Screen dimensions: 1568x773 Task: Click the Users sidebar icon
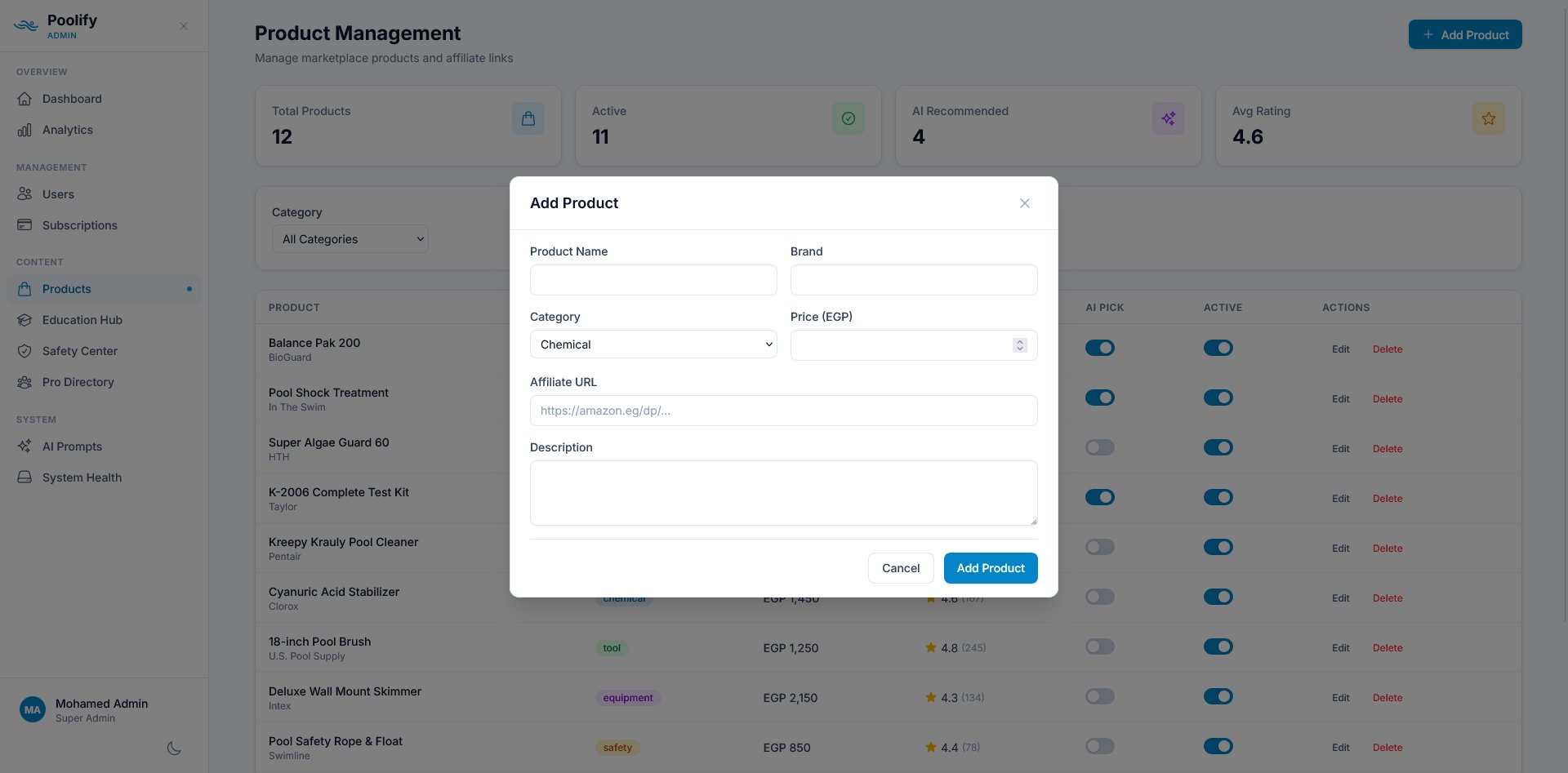[25, 194]
